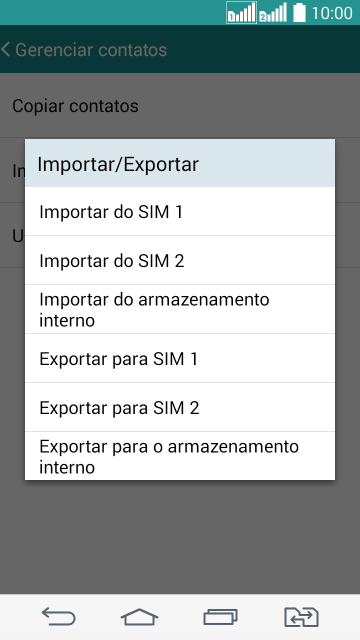The image size is (360, 640).
Task: Tap the dual SIM switch button
Action: tap(301, 617)
